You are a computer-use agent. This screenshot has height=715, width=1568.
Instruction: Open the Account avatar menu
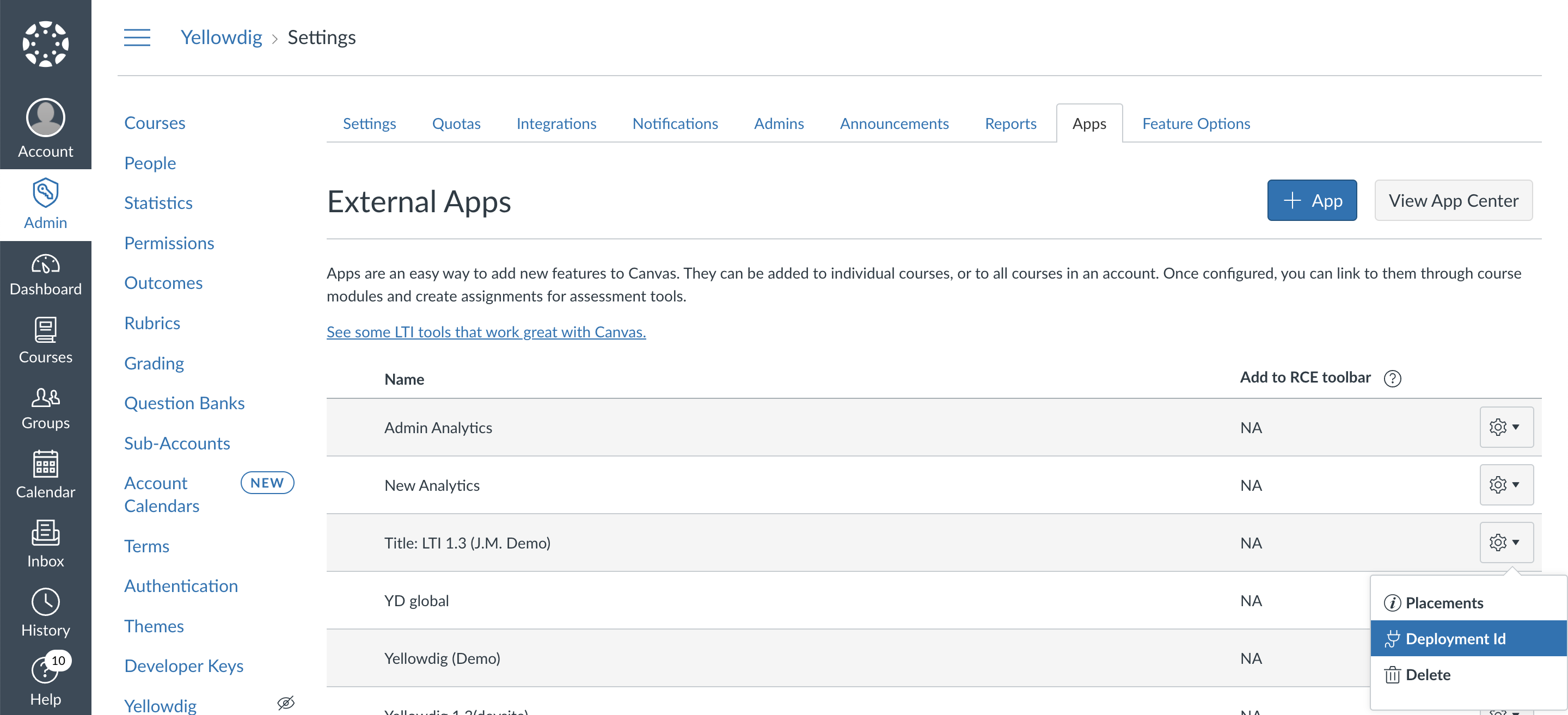tap(46, 128)
